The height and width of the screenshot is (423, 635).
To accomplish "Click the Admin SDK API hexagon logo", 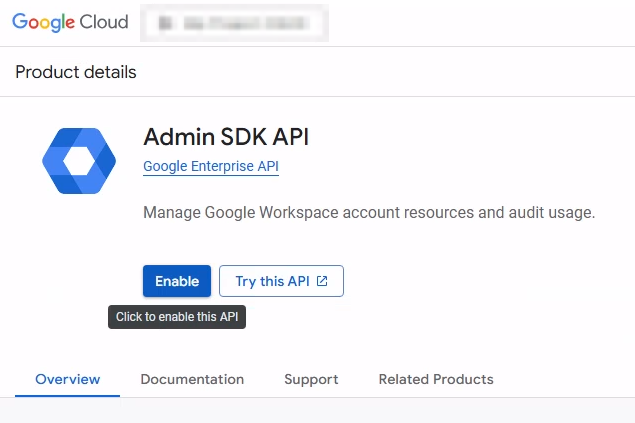I will click(x=79, y=161).
